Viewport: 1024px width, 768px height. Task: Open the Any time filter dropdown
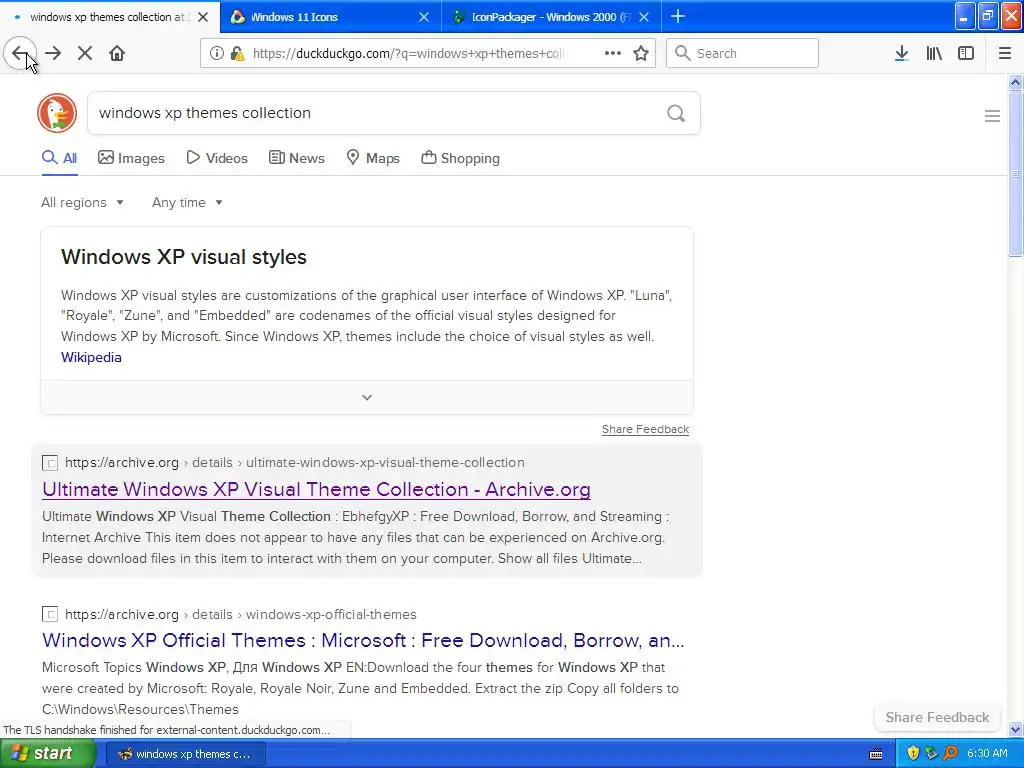[187, 202]
